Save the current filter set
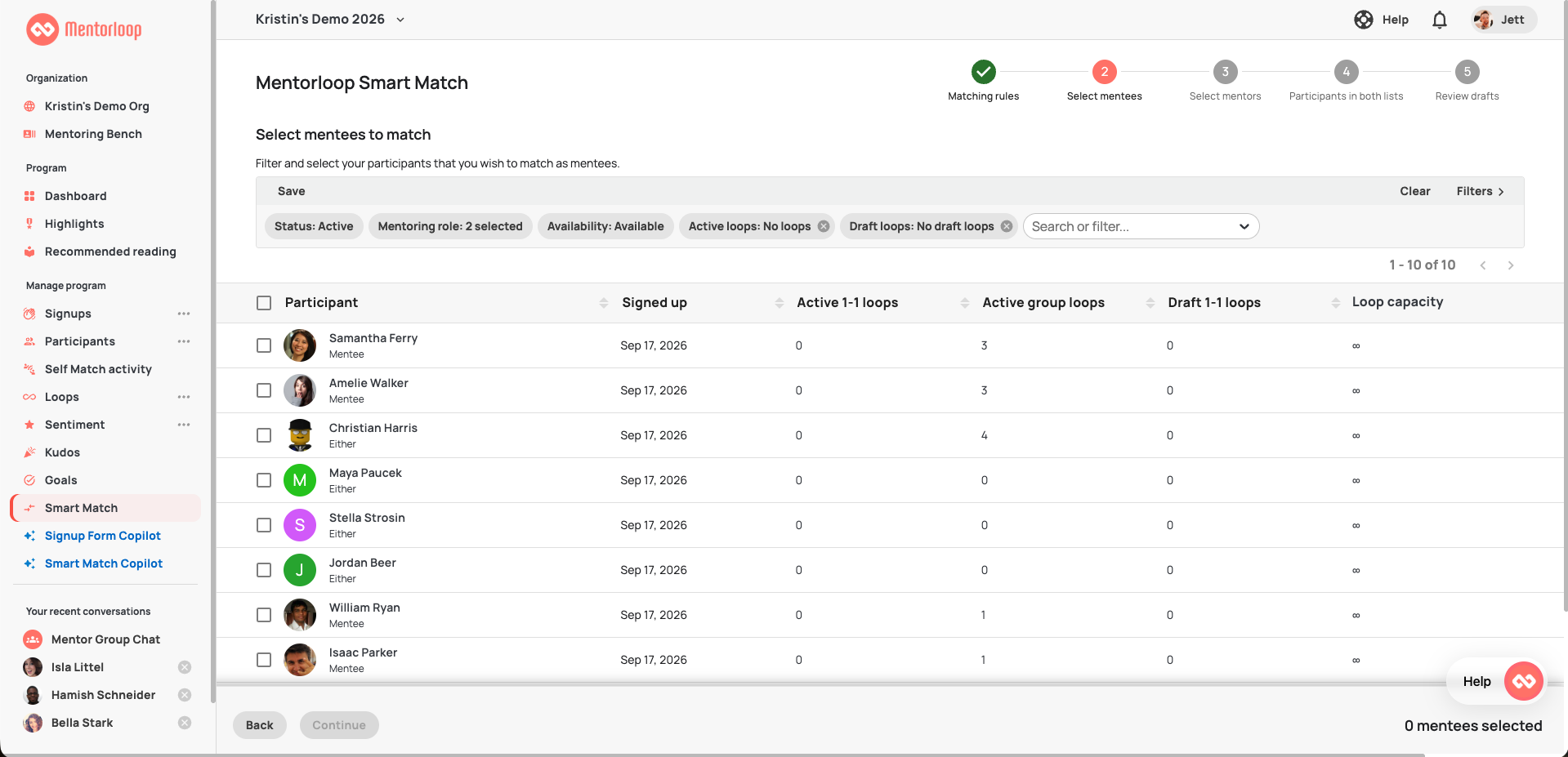Image resolution: width=1568 pixels, height=757 pixels. 292,191
